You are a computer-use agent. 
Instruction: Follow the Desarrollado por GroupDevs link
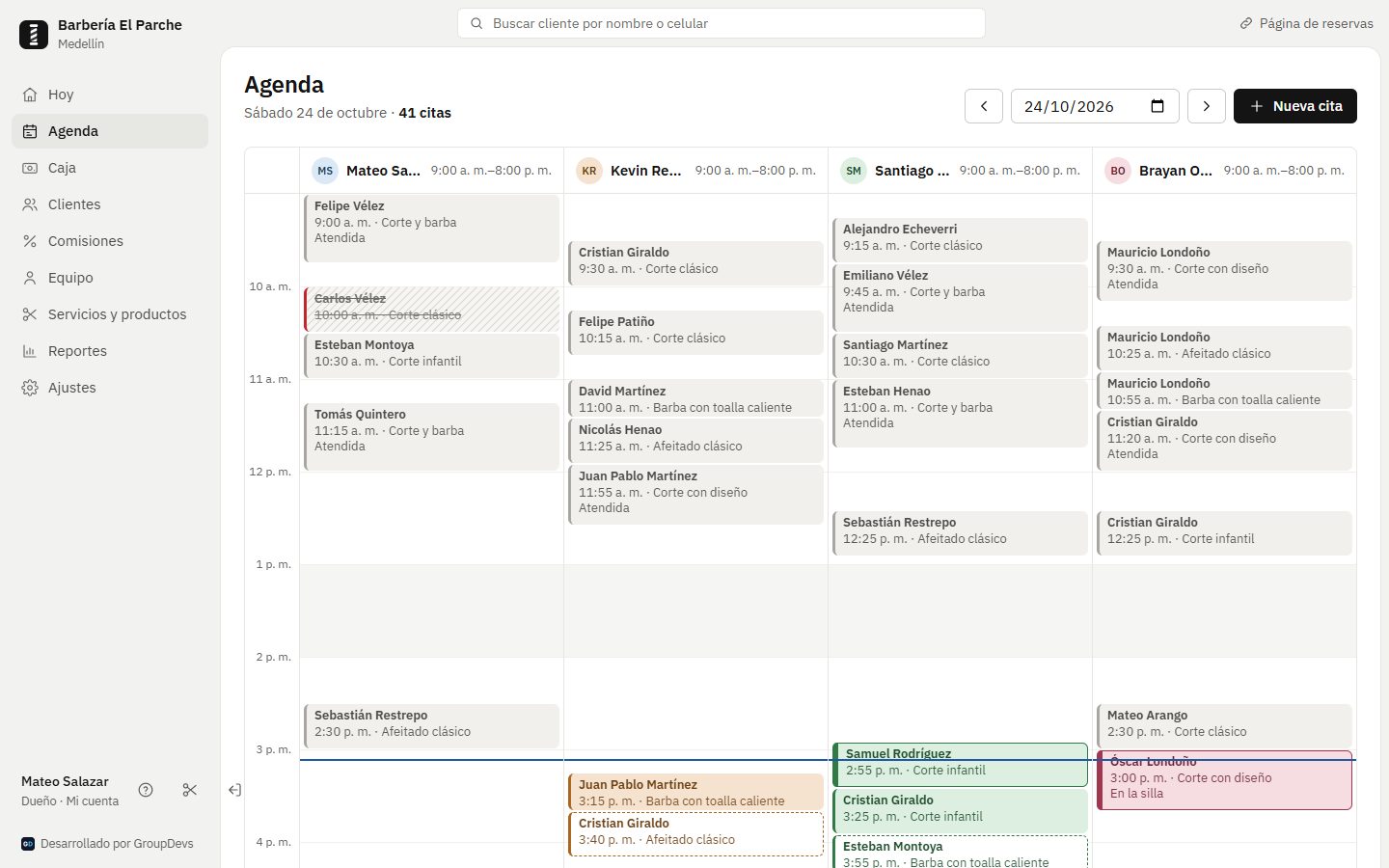pyautogui.click(x=107, y=844)
